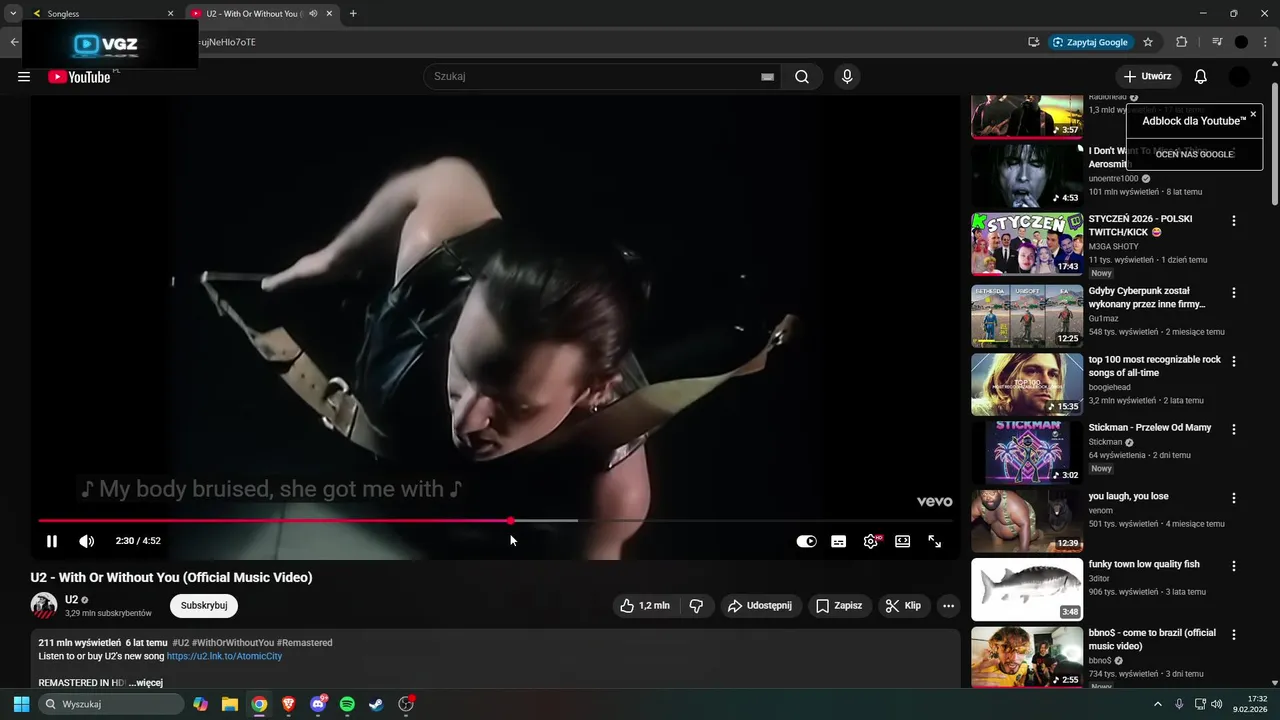Viewport: 1280px width, 720px height.
Task: Start voice search with microphone icon
Action: click(847, 77)
